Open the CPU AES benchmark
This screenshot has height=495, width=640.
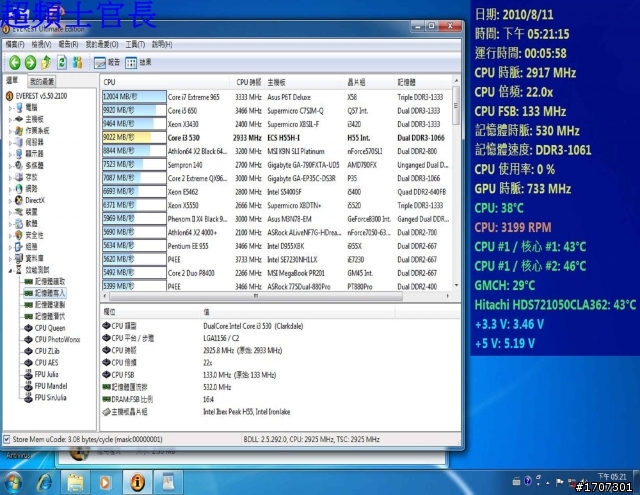(41, 363)
